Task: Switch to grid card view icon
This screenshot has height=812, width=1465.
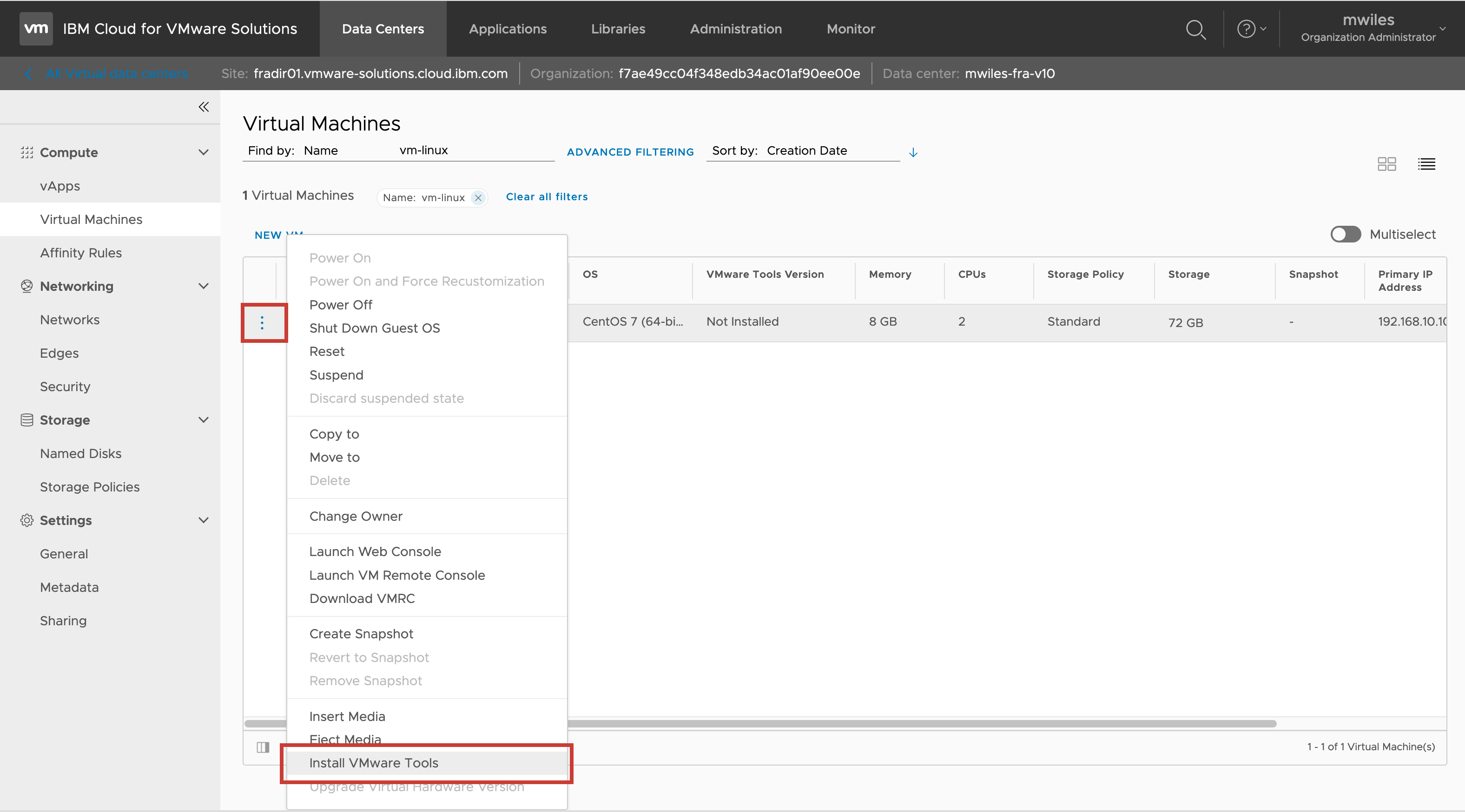Action: pos(1386,164)
